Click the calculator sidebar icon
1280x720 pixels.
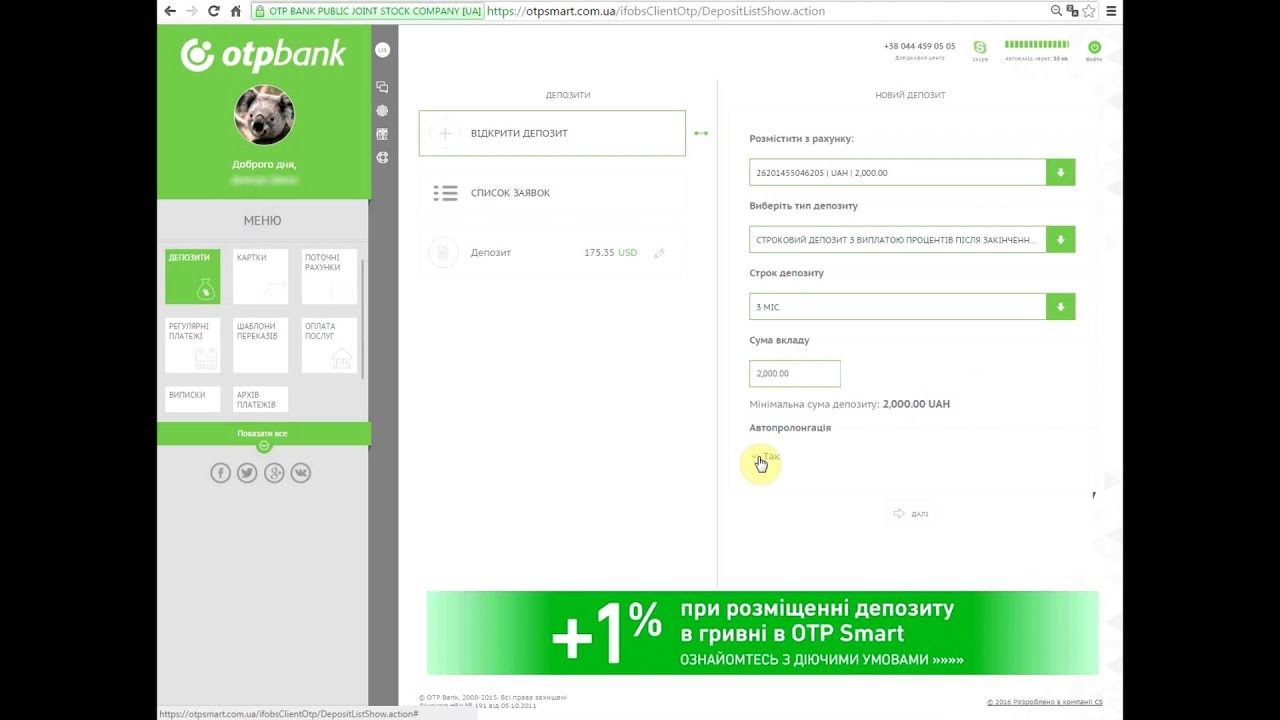tap(382, 134)
